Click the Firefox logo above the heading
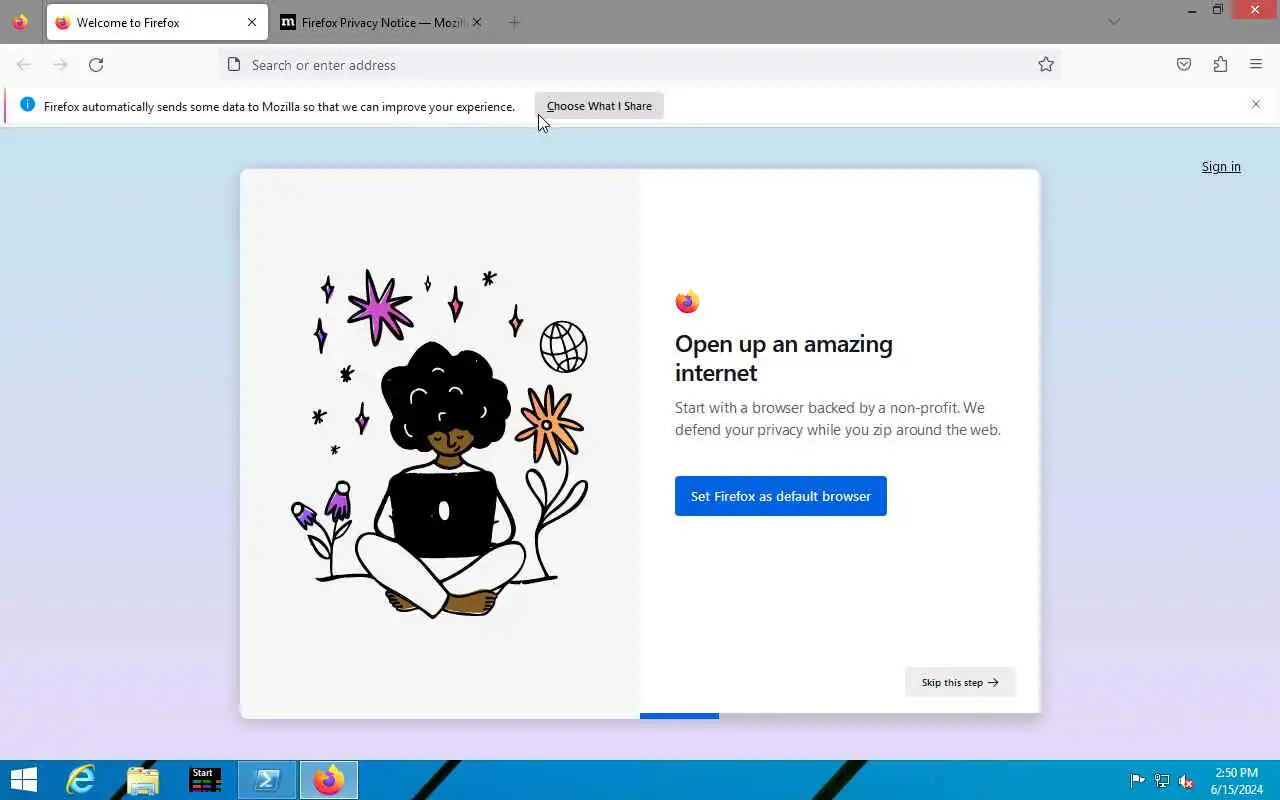The image size is (1280, 800). point(687,301)
